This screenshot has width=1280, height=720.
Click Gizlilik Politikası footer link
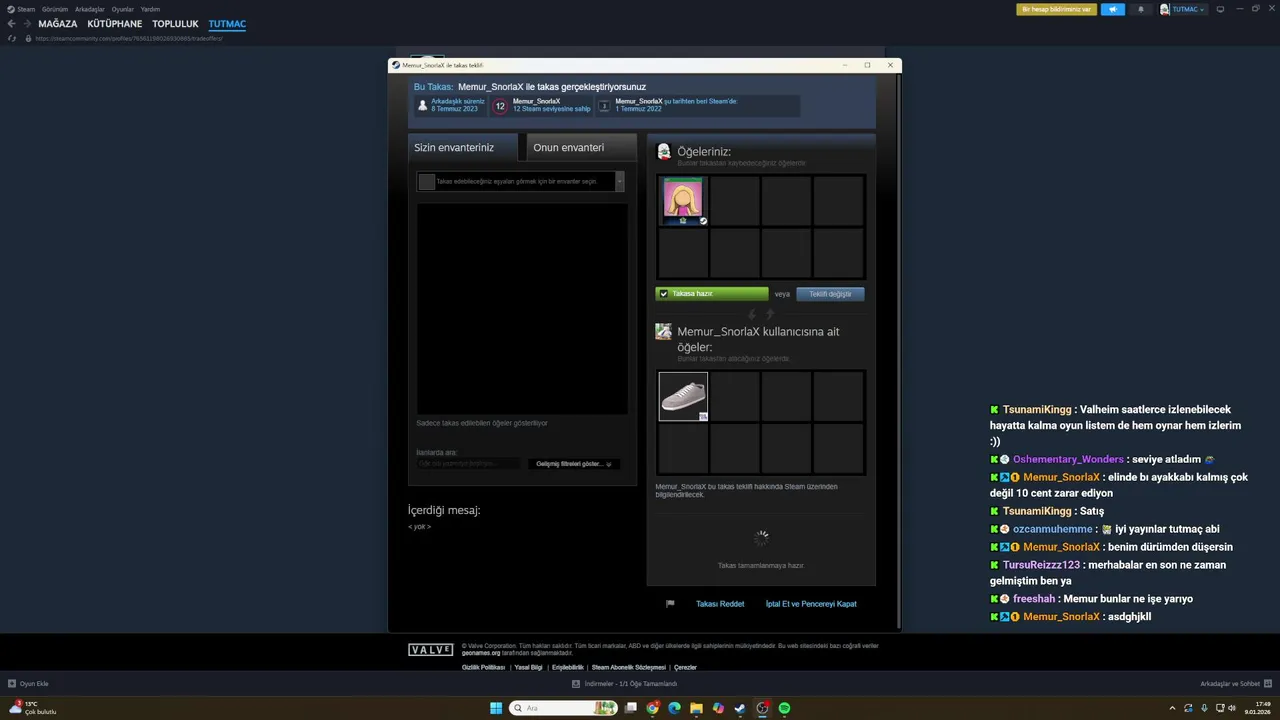(x=483, y=667)
